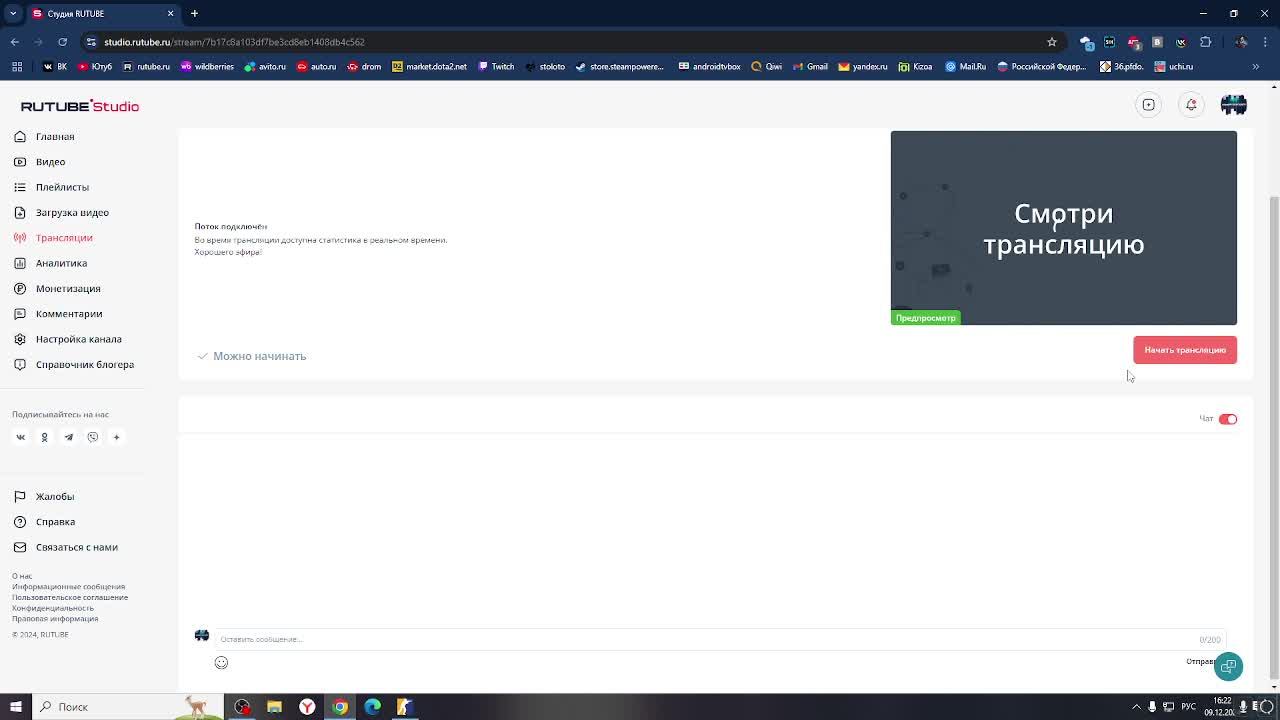Open the Kizoa bookmark
Screen dimensions: 1280x720
tap(915, 67)
